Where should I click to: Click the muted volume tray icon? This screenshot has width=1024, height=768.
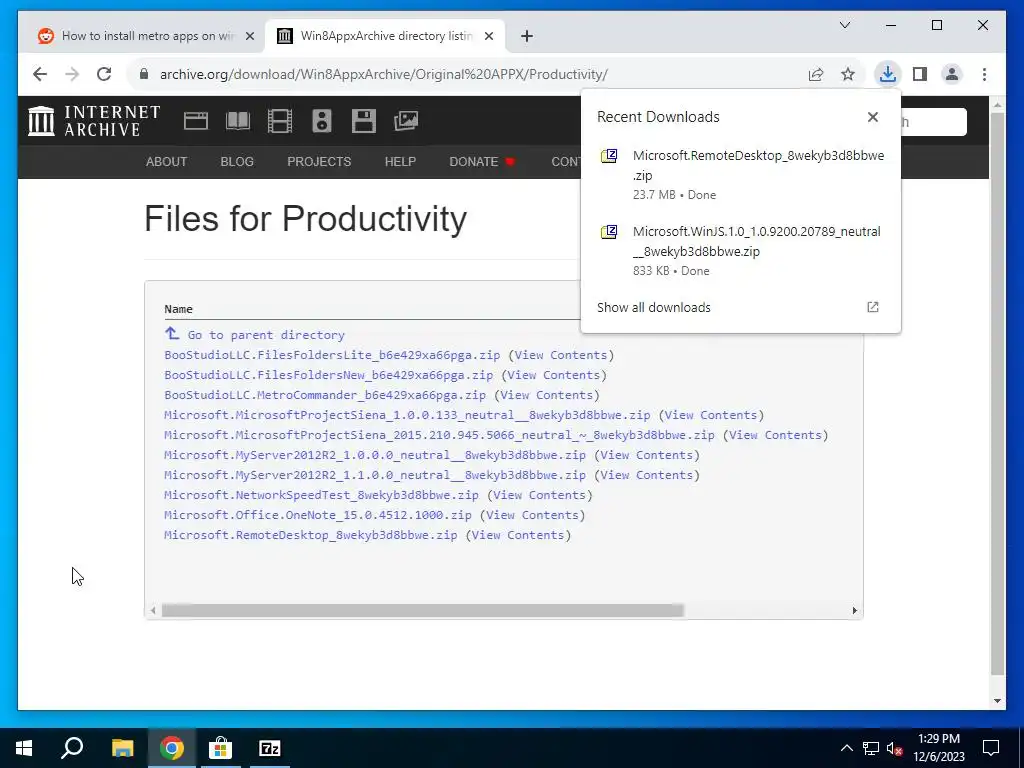tap(895, 748)
